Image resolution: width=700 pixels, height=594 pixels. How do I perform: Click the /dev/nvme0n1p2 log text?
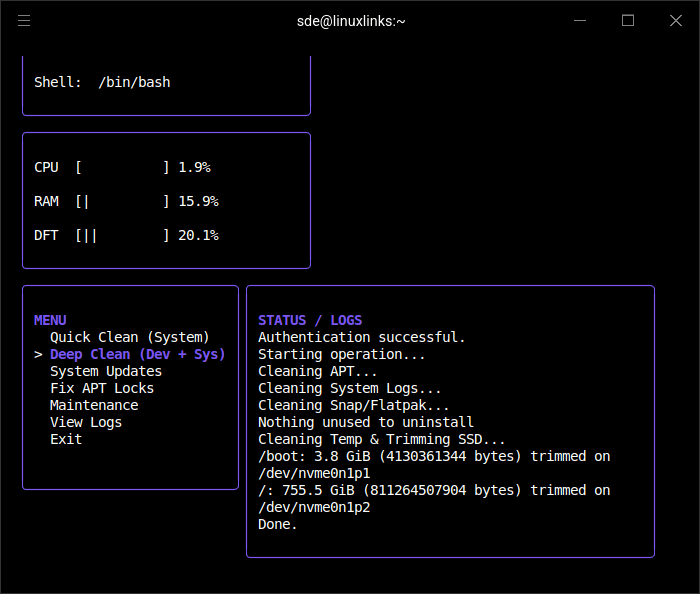click(x=314, y=507)
